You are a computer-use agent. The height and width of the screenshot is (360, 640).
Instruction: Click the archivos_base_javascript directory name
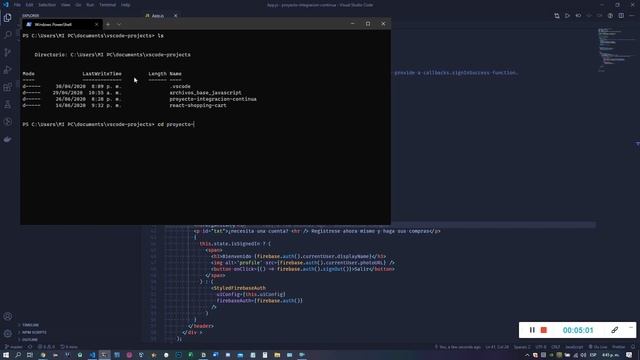205,93
